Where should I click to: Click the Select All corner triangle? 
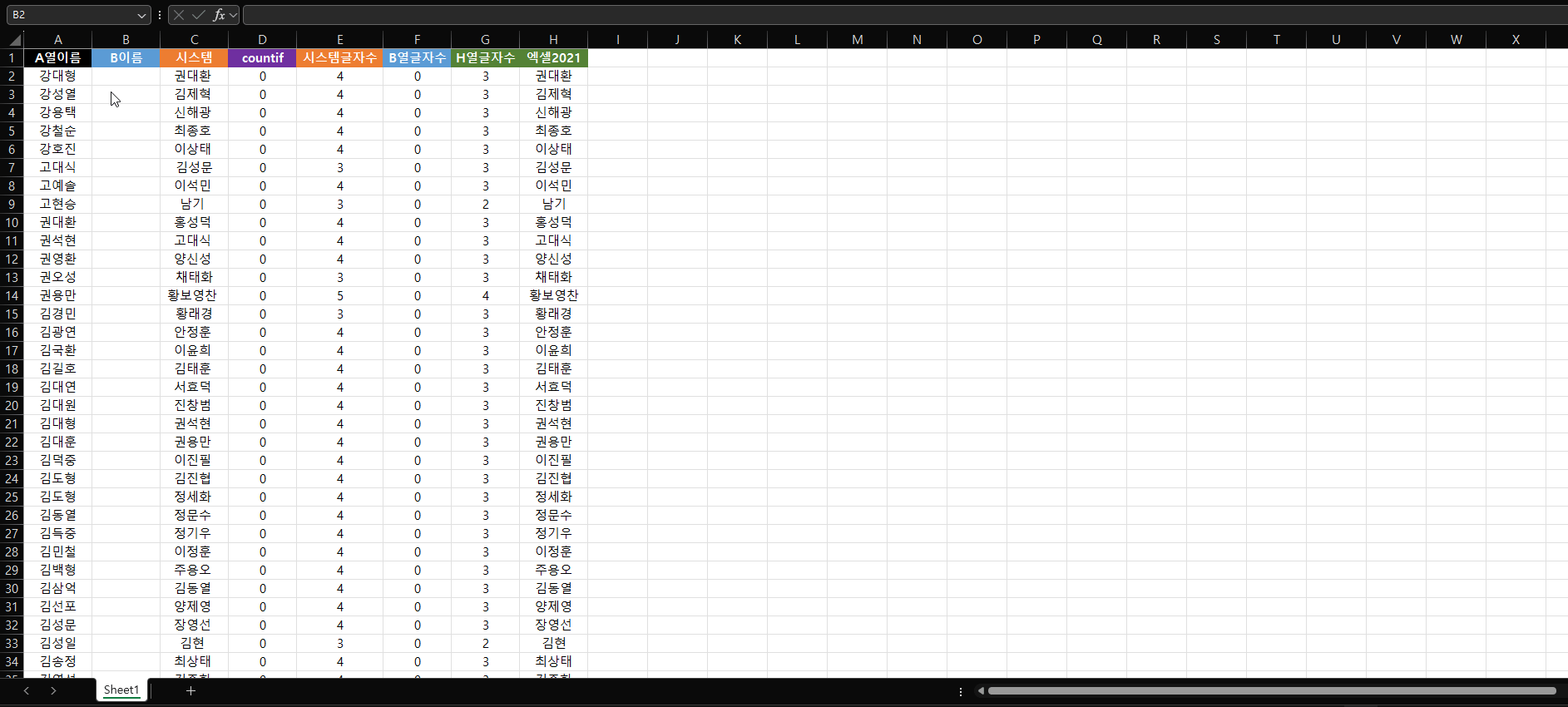click(x=14, y=40)
